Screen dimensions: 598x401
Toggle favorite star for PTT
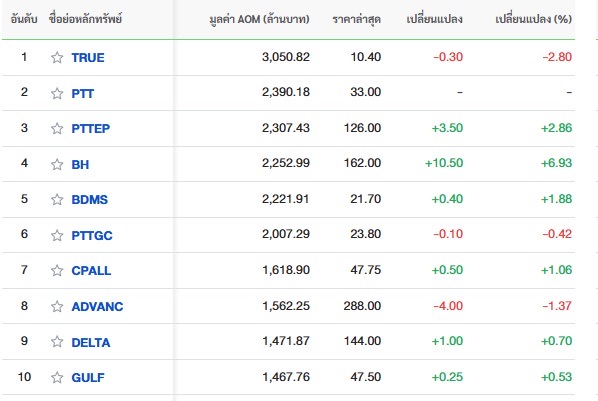[x=57, y=93]
